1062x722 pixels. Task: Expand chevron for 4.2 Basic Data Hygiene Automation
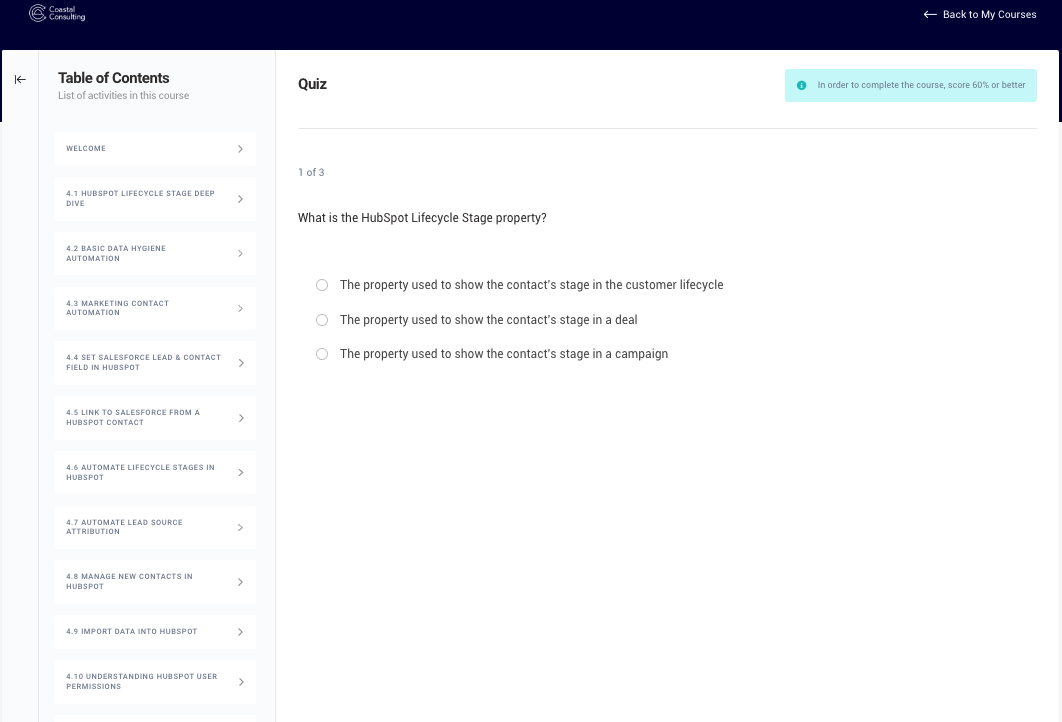point(240,254)
